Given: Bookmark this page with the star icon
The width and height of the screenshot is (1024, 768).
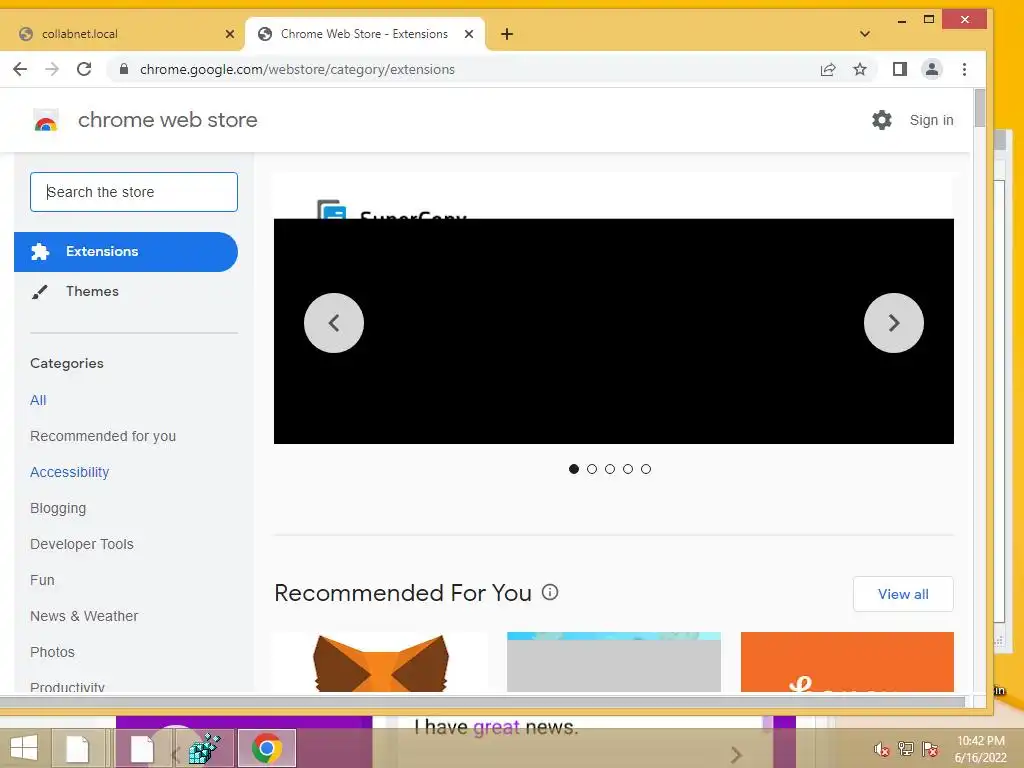Looking at the screenshot, I should coord(860,69).
